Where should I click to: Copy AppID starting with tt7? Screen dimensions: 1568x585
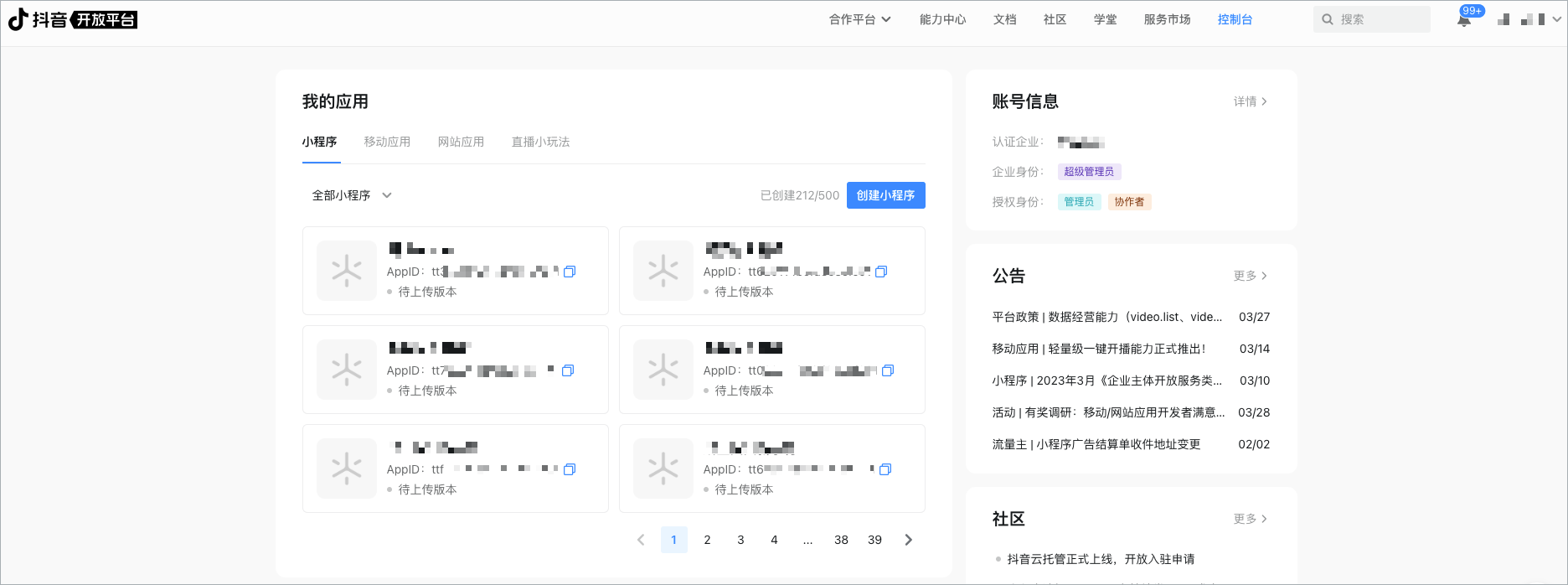pyautogui.click(x=568, y=370)
